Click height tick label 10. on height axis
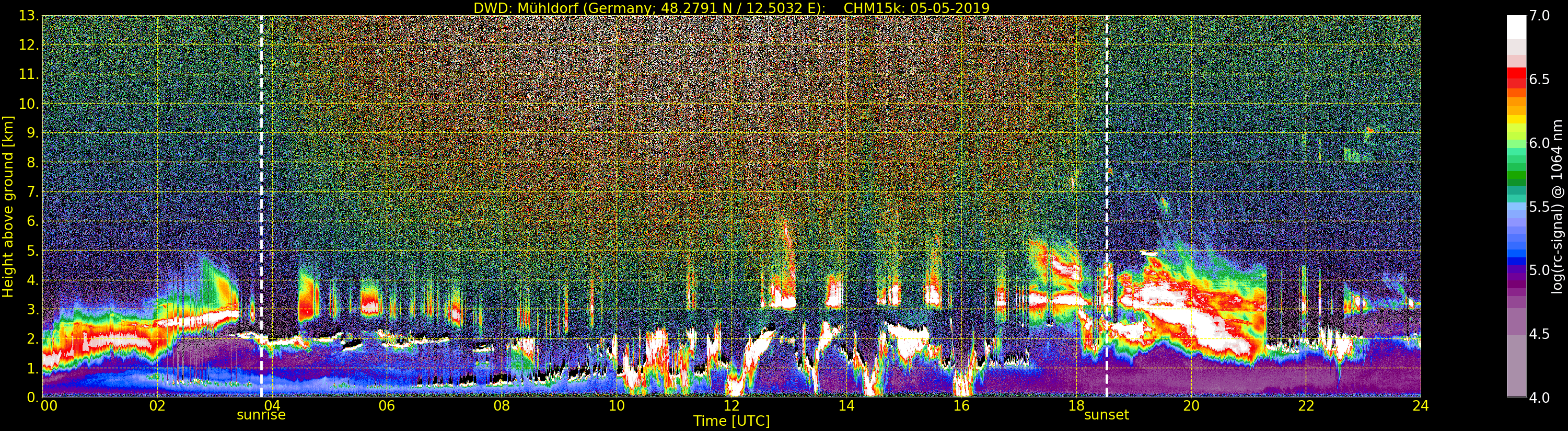1568x431 pixels. click(29, 104)
